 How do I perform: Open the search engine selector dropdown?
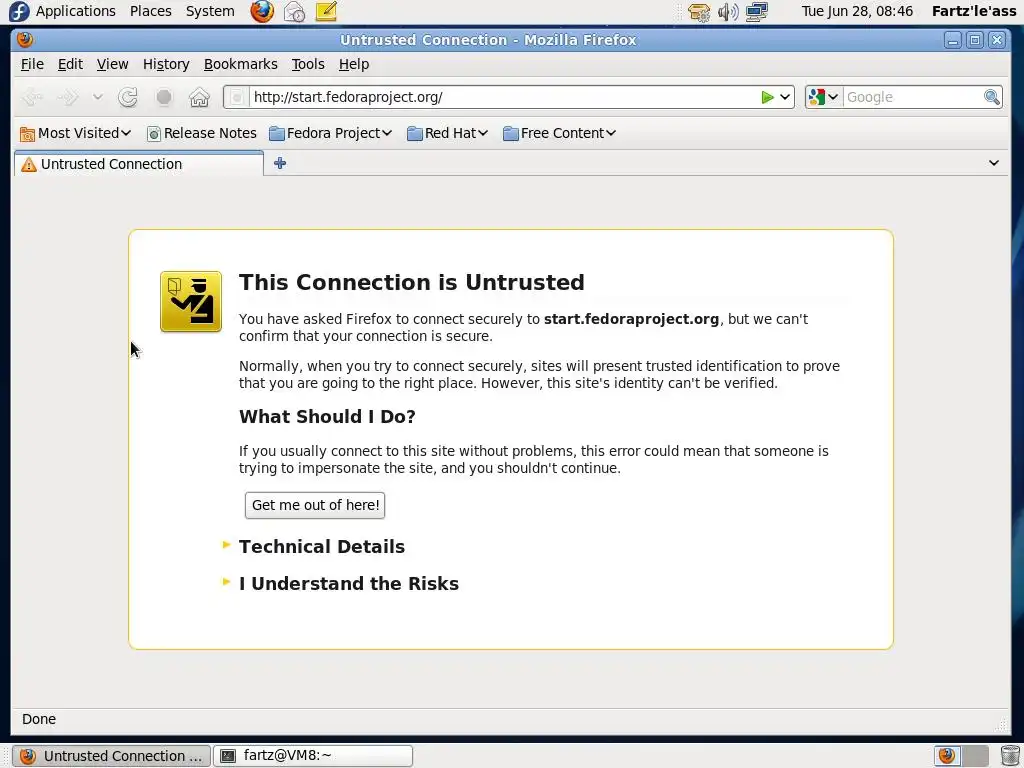(x=824, y=97)
